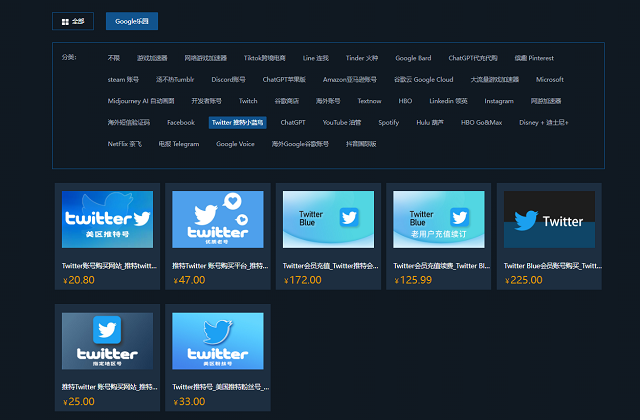Select the HBO category

(405, 101)
